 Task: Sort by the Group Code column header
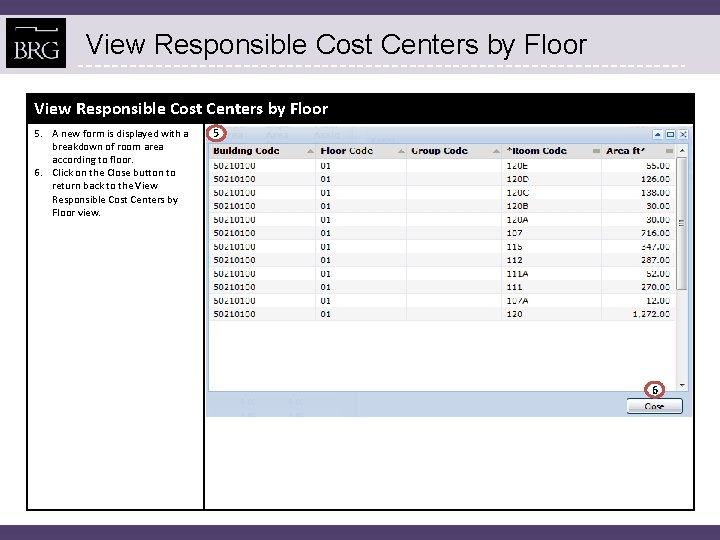454,151
